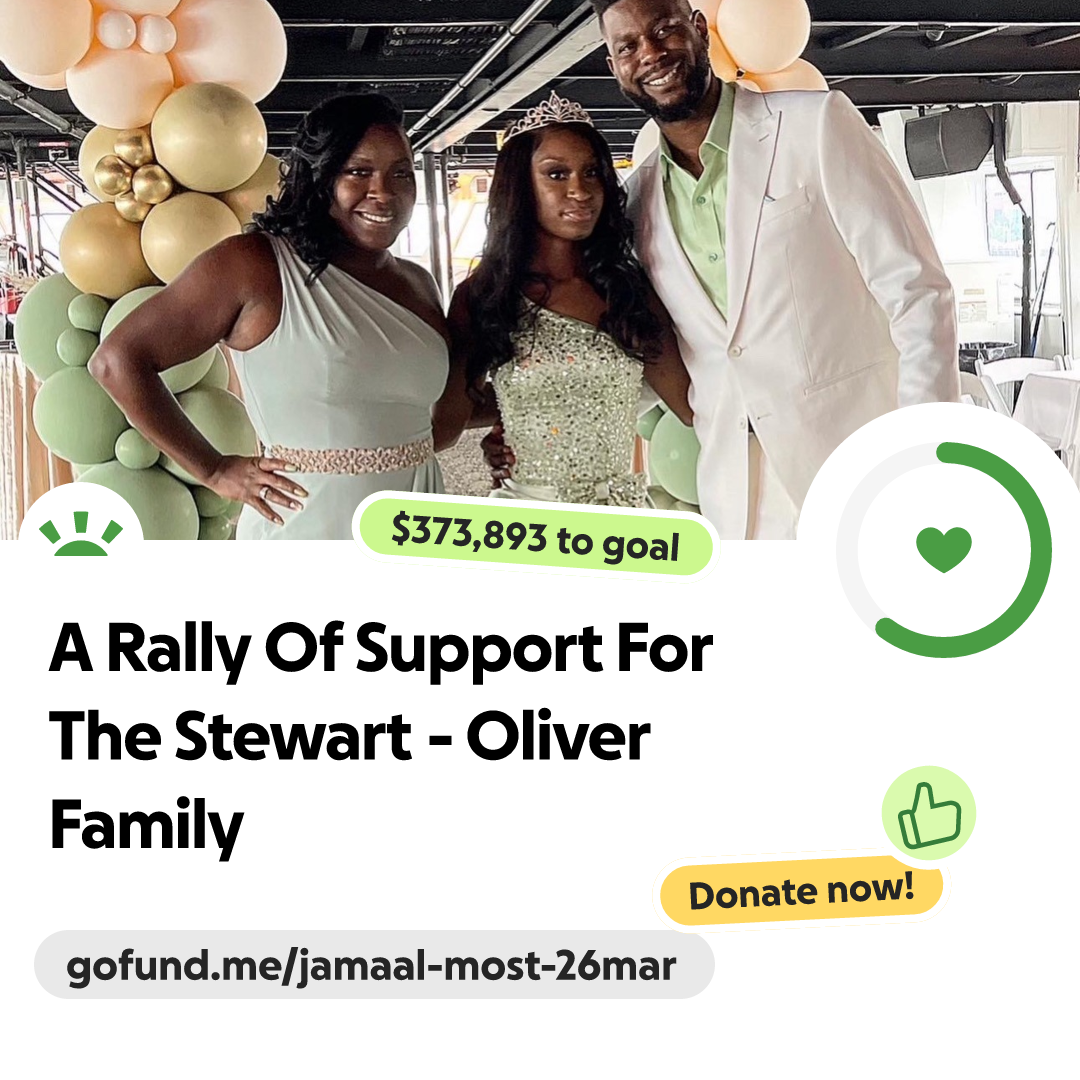Click the GoFundMe sunburst logo
This screenshot has width=1080, height=1080.
(81, 533)
